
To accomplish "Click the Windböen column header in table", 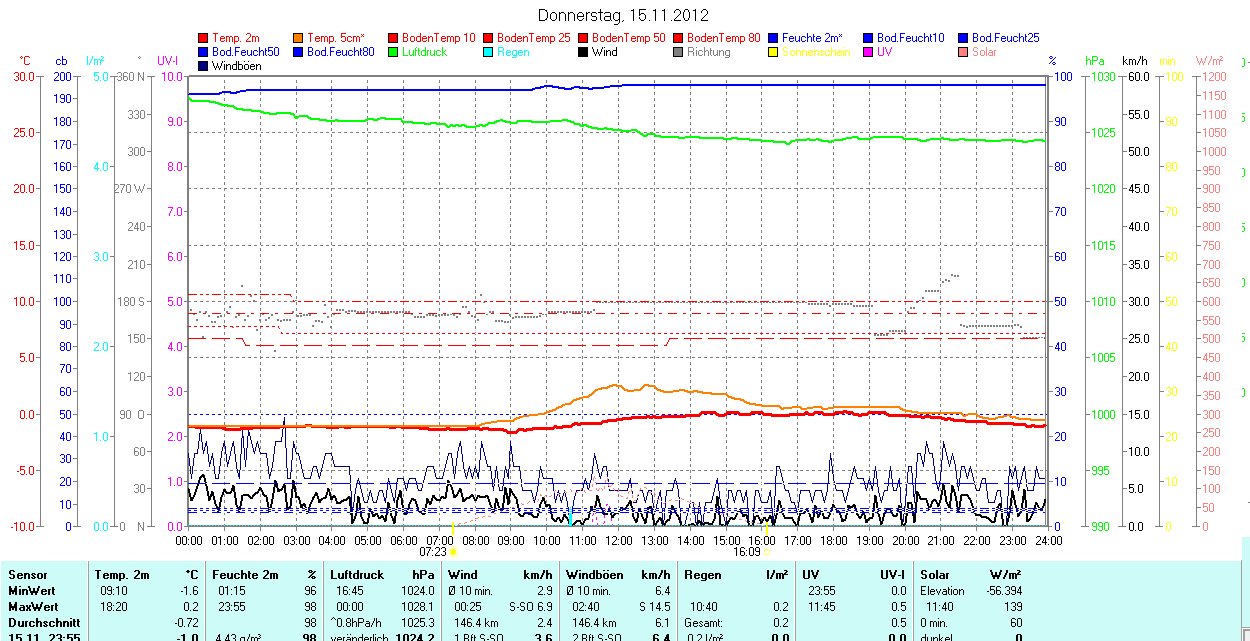I will [x=594, y=575].
